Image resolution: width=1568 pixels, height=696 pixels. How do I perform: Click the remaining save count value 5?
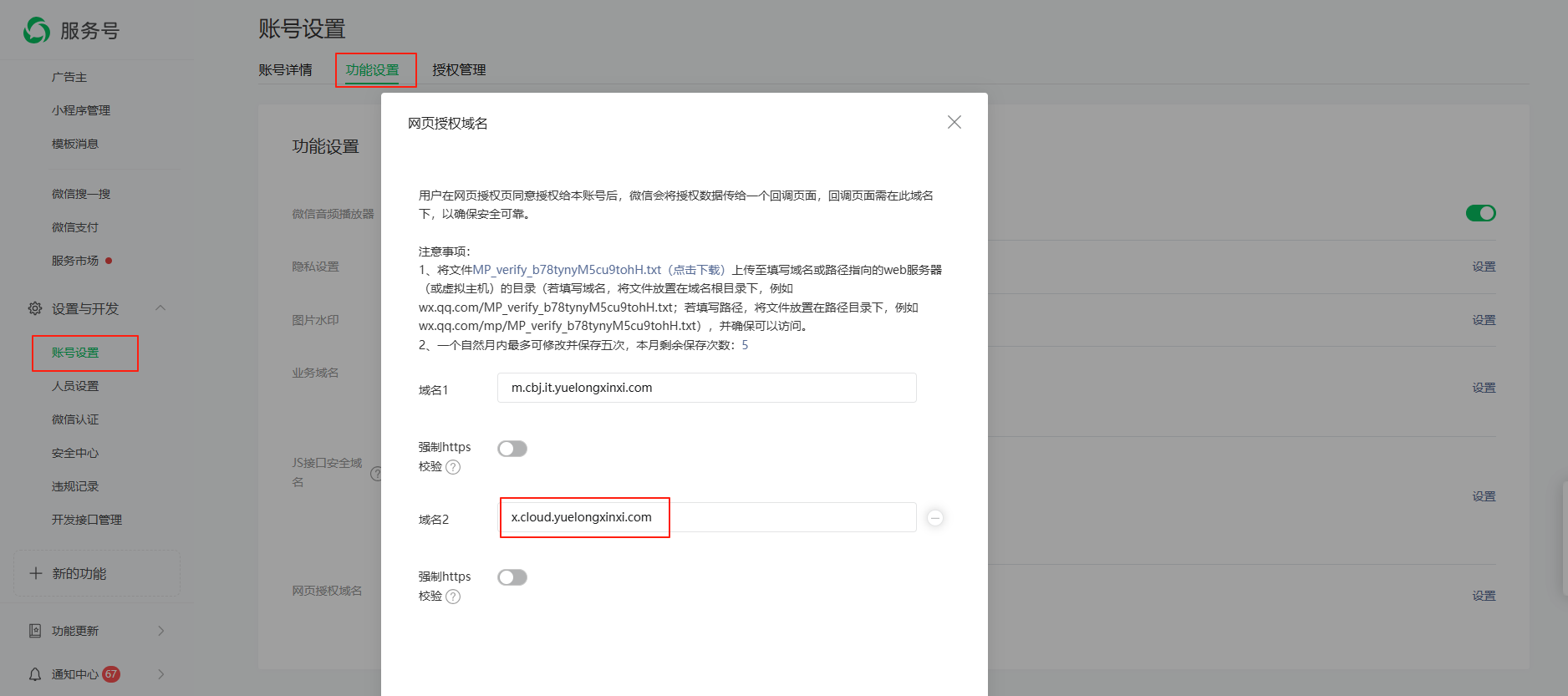tap(745, 345)
